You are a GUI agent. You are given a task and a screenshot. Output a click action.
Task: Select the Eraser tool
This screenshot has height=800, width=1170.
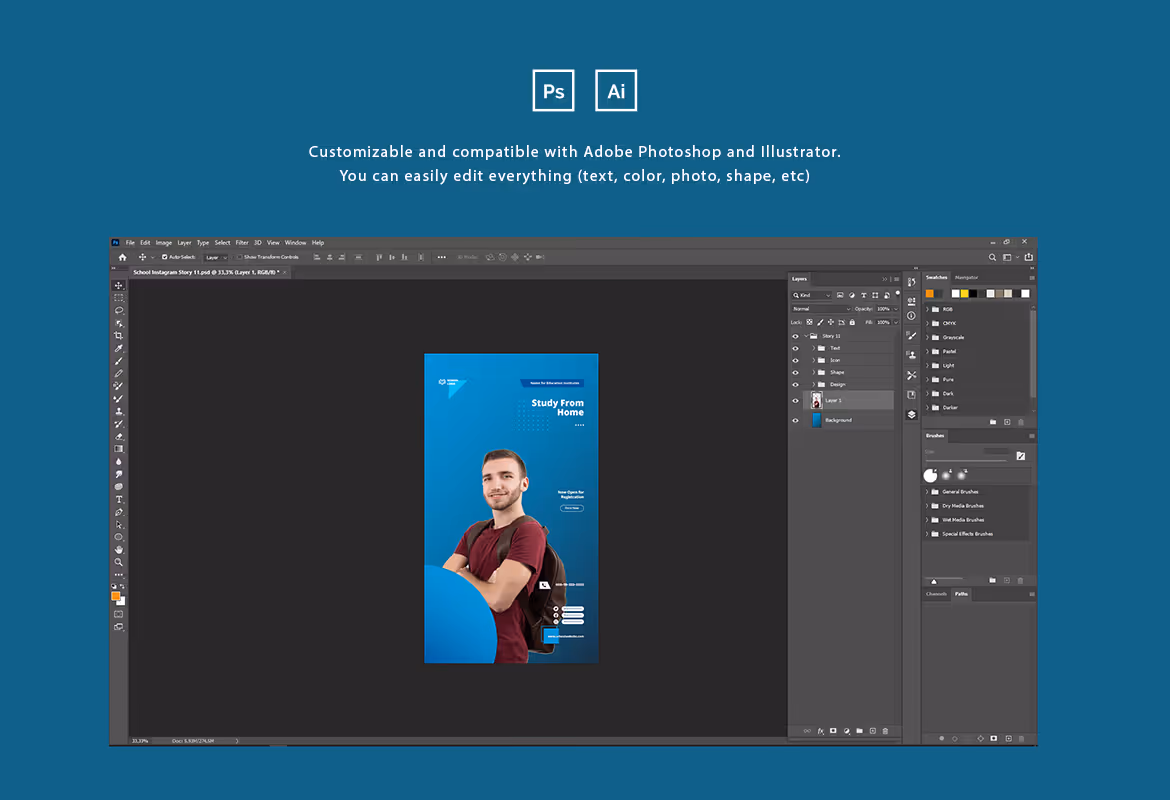point(119,437)
